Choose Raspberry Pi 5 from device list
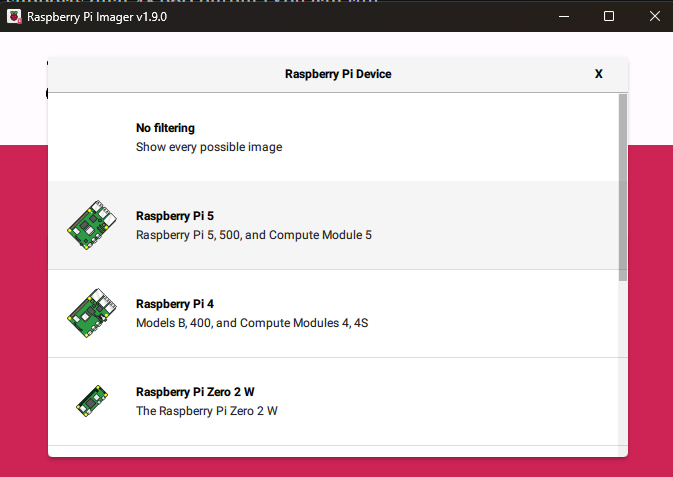The image size is (673, 477). (x=333, y=225)
